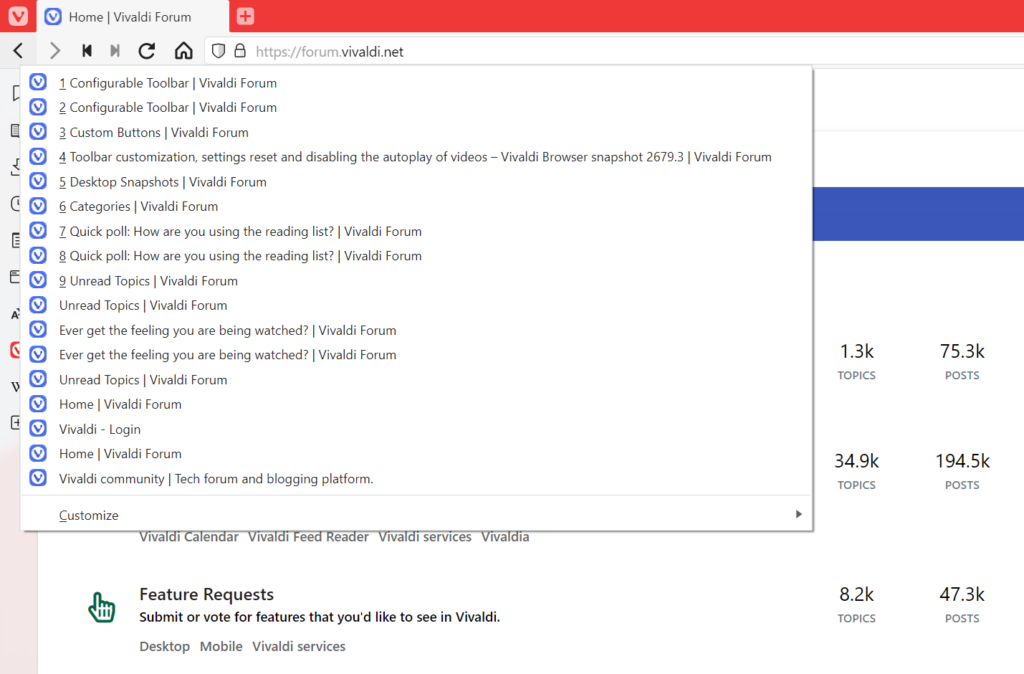The height and width of the screenshot is (674, 1024).
Task: Click favicon of Vivaldi - Login entry
Action: tap(39, 428)
